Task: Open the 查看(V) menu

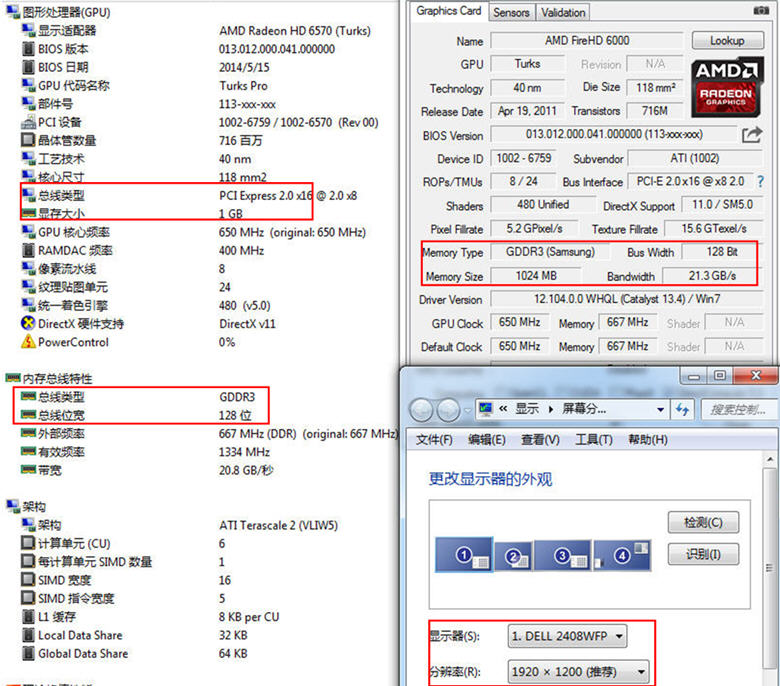Action: click(x=540, y=440)
